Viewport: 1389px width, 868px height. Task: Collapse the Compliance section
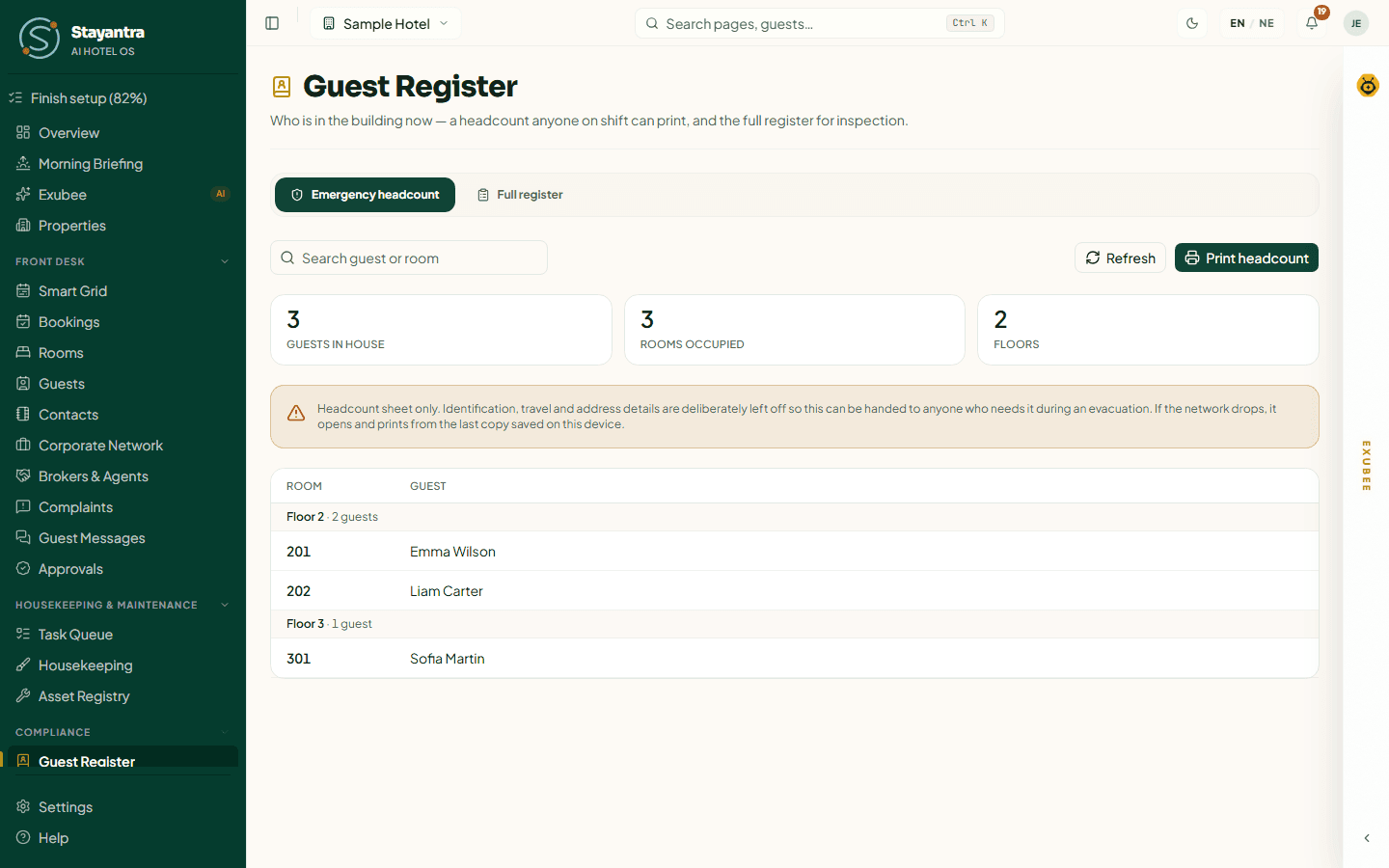click(123, 732)
